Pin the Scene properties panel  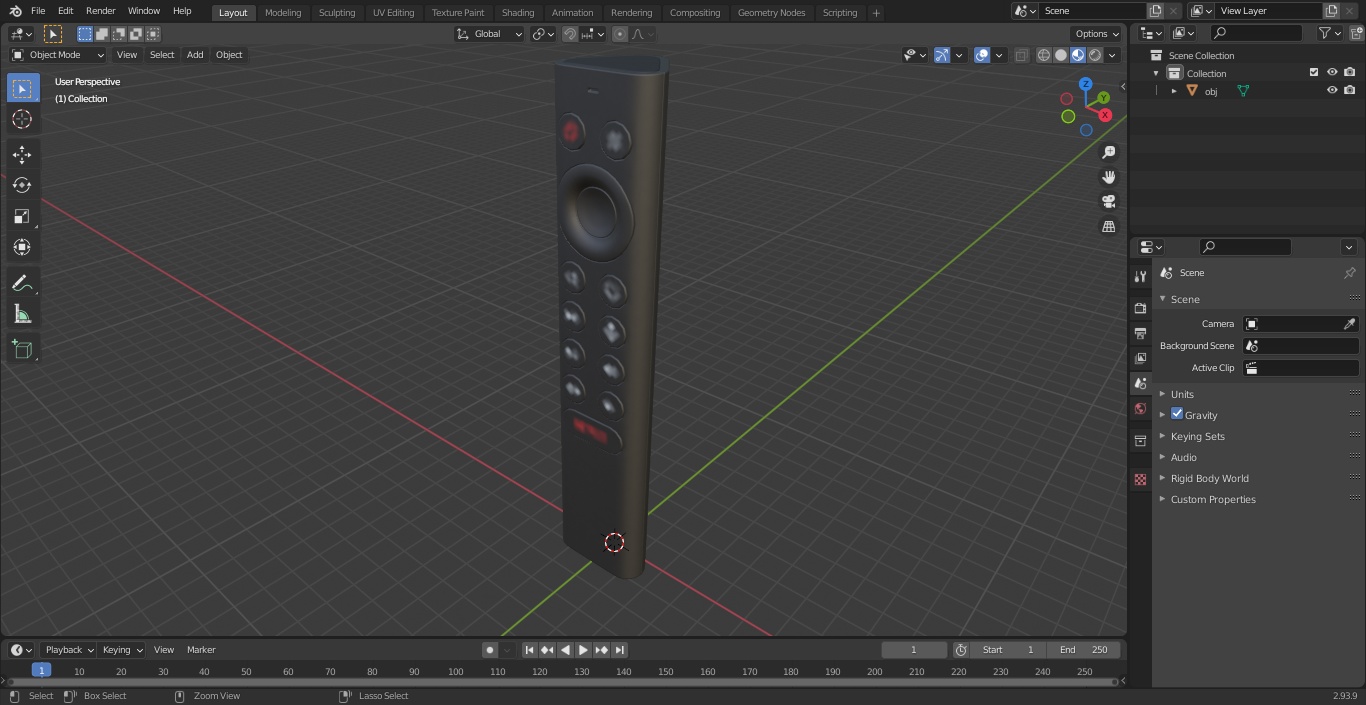(x=1349, y=273)
